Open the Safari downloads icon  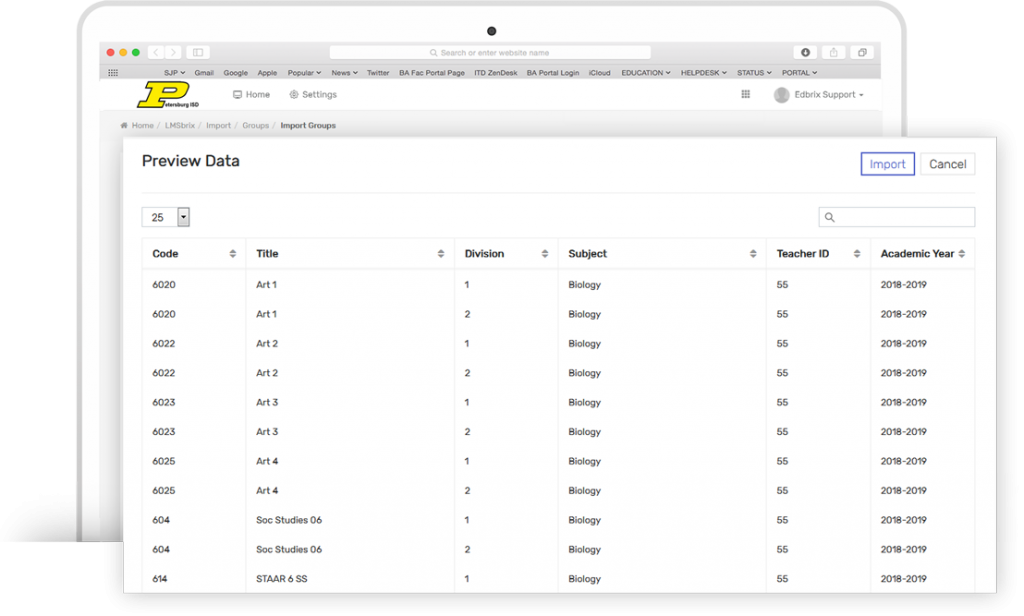click(805, 52)
